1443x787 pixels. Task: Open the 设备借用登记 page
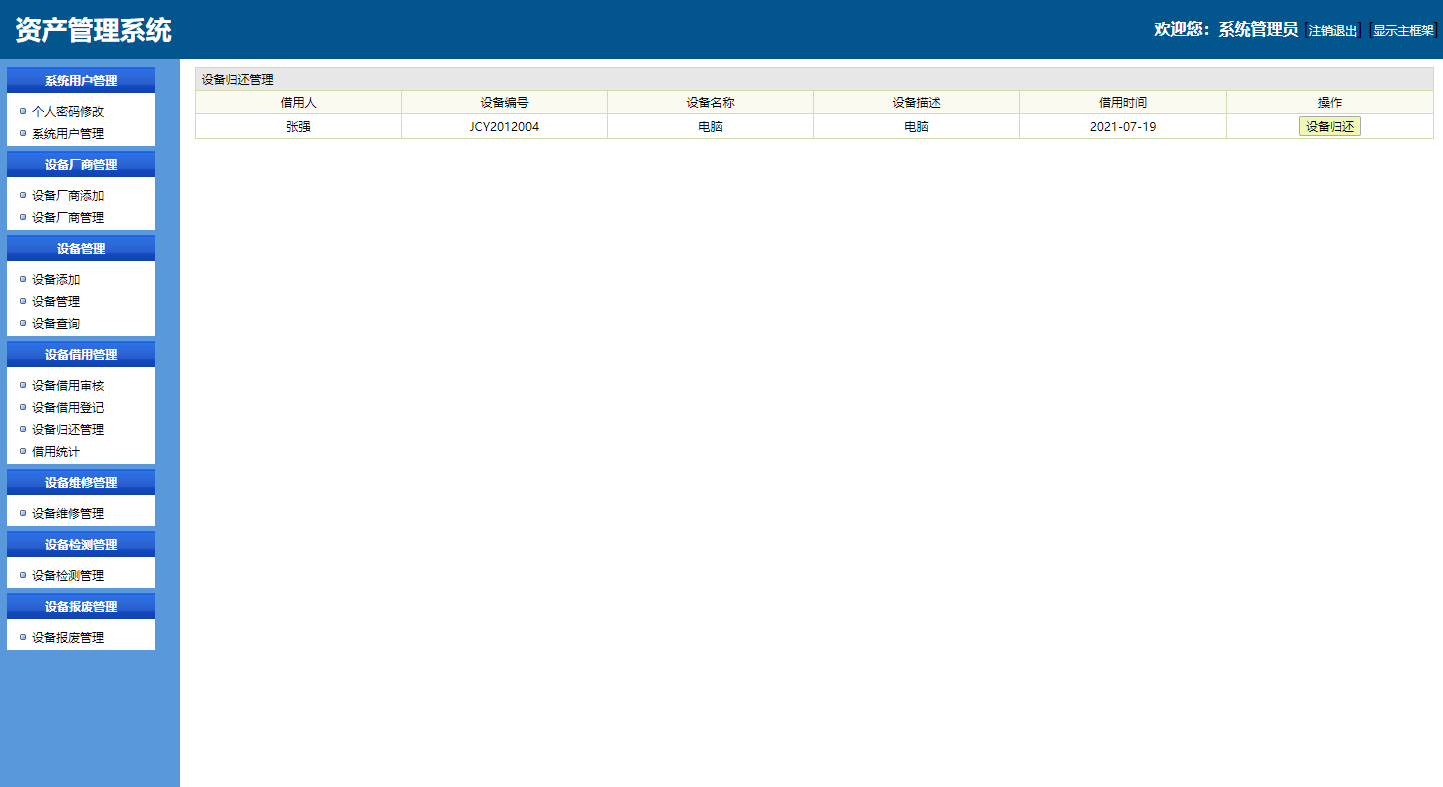point(66,407)
